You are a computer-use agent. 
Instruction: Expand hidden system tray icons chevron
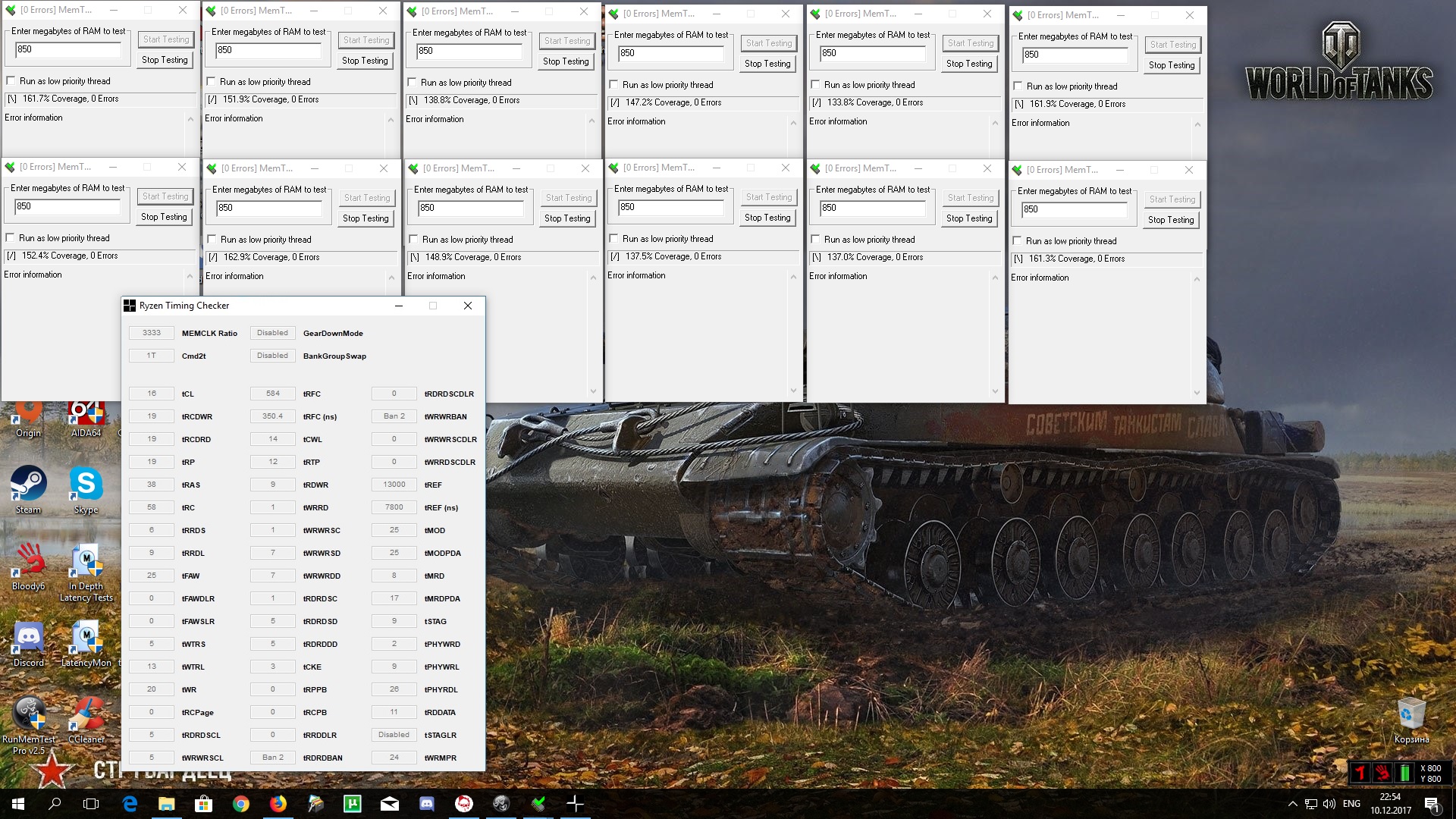tap(1292, 804)
